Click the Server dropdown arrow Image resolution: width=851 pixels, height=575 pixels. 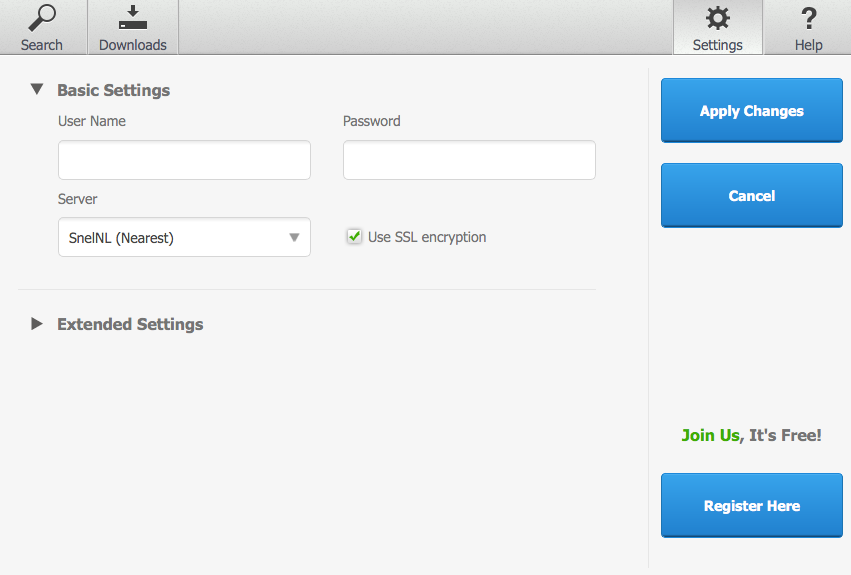pos(294,237)
